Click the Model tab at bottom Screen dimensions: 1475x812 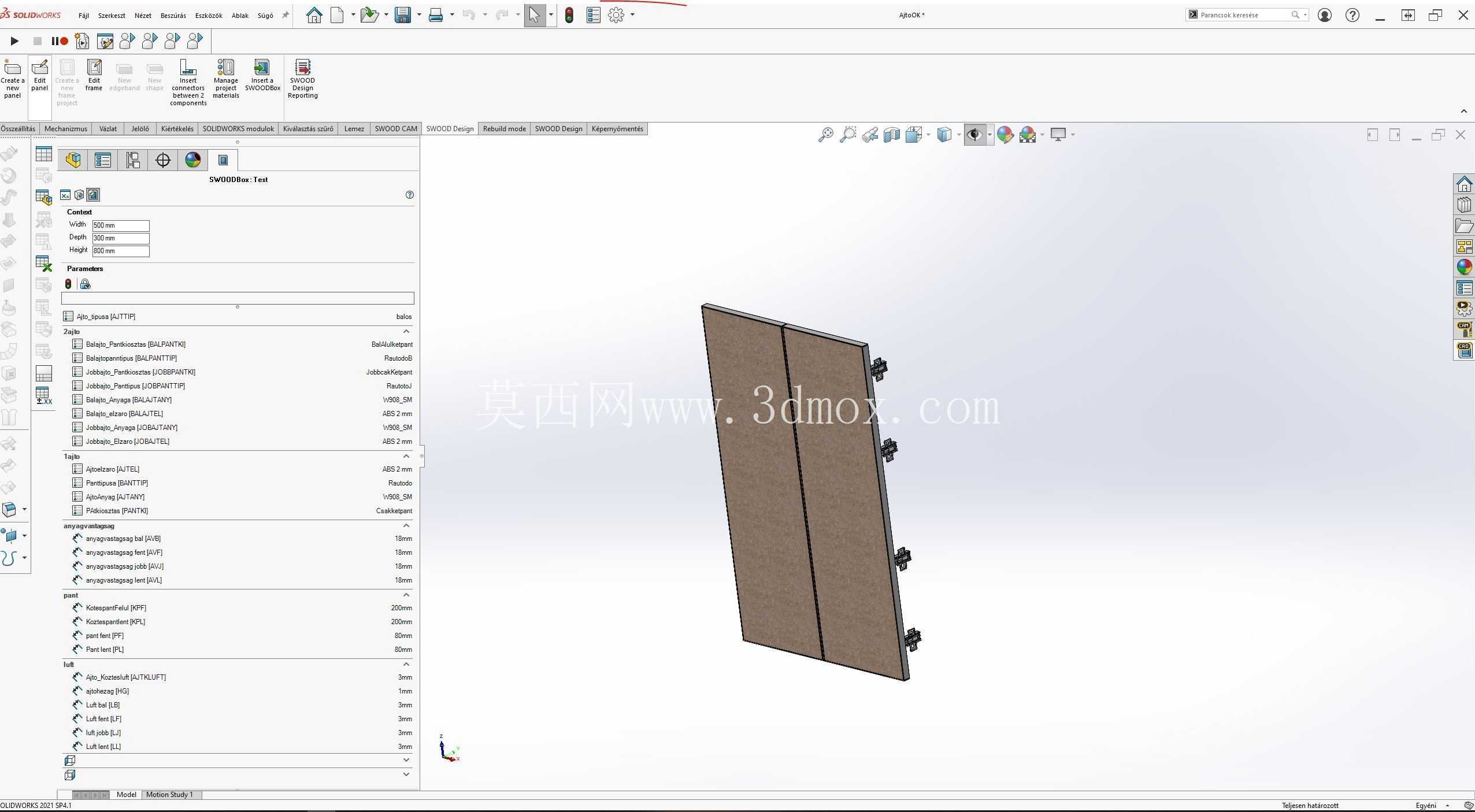tap(127, 795)
